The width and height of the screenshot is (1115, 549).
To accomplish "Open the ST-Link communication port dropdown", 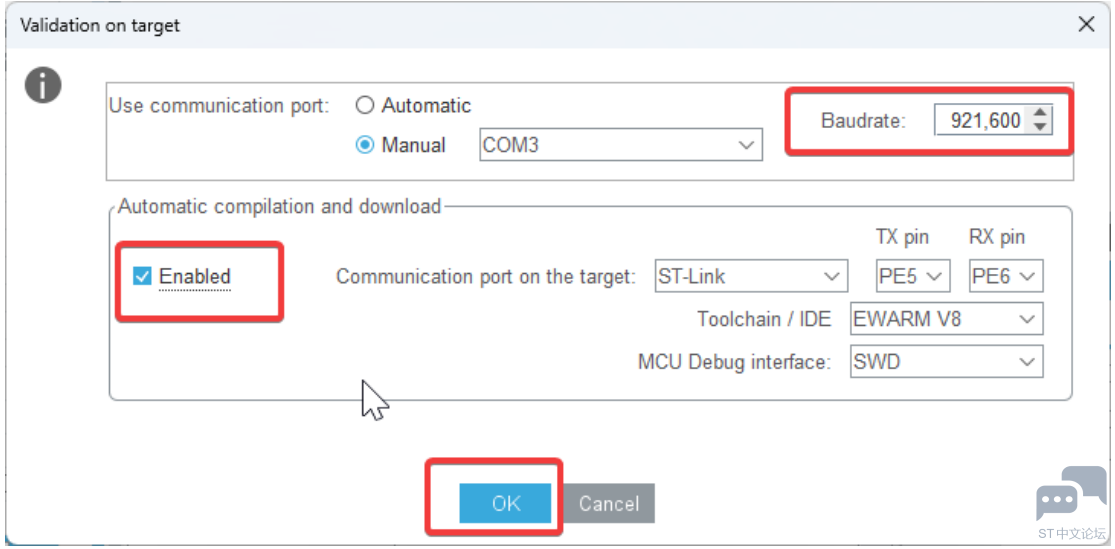I will click(x=750, y=276).
